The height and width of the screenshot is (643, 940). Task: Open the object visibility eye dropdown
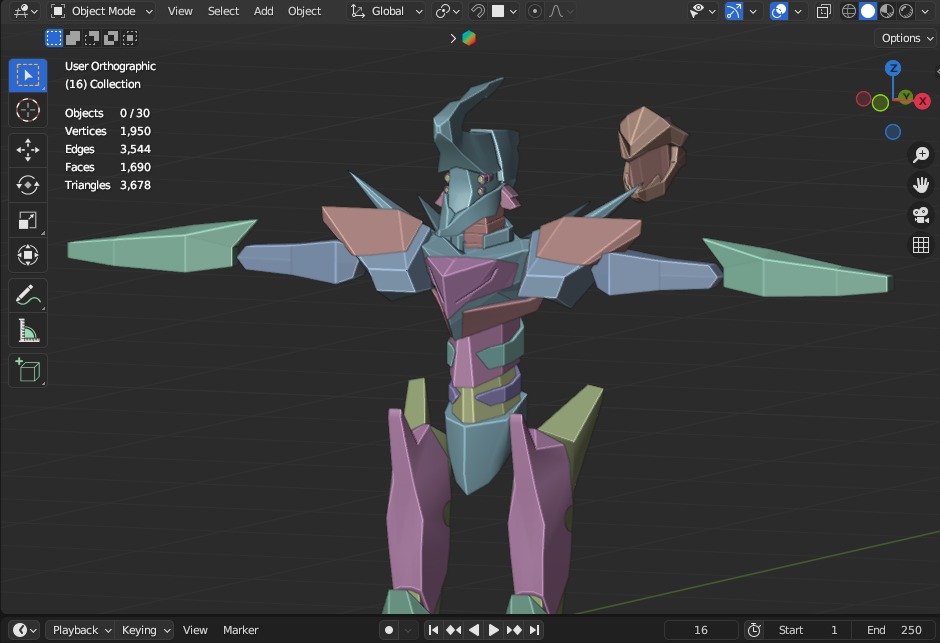(x=703, y=11)
